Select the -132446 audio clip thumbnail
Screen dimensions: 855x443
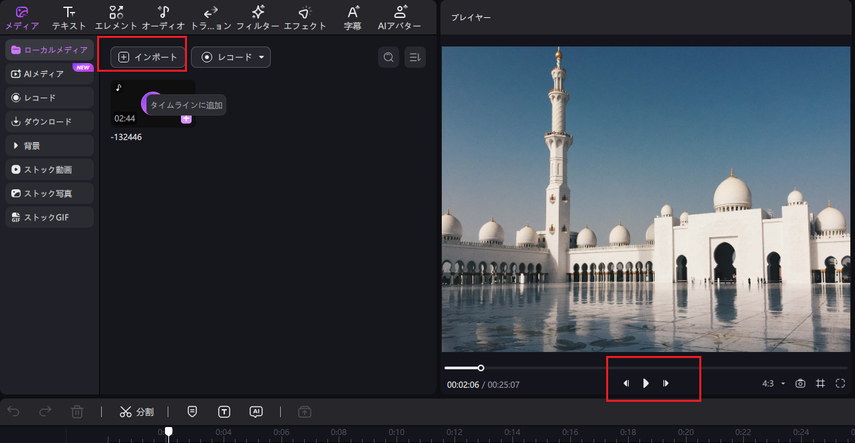153,104
